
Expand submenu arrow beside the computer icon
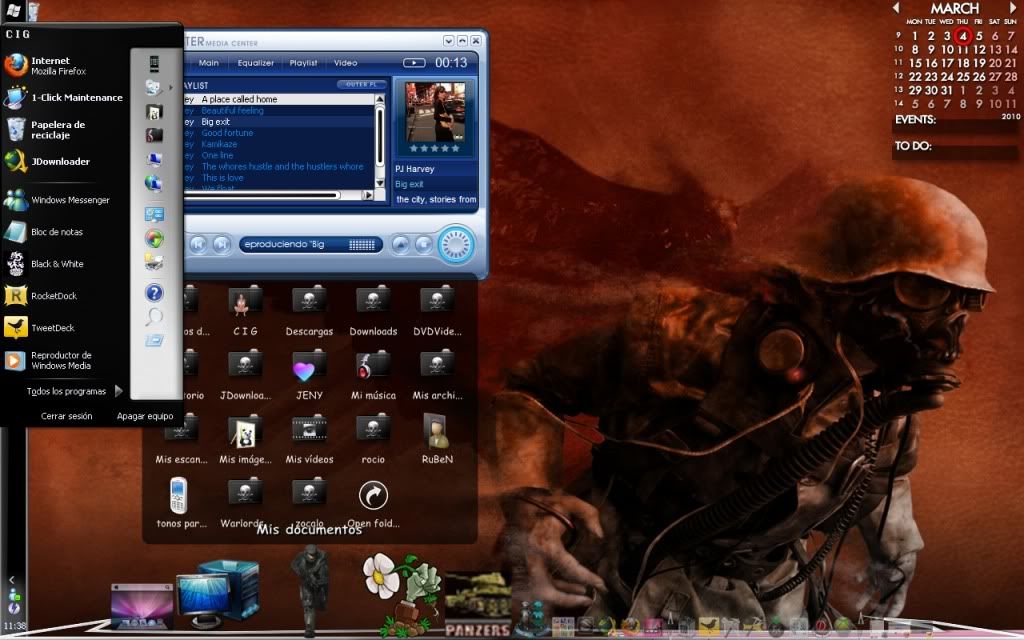click(171, 87)
